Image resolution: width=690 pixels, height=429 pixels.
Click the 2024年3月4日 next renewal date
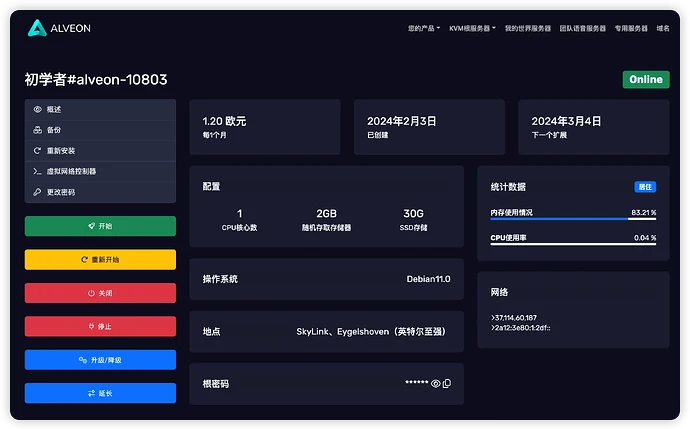pyautogui.click(x=566, y=121)
